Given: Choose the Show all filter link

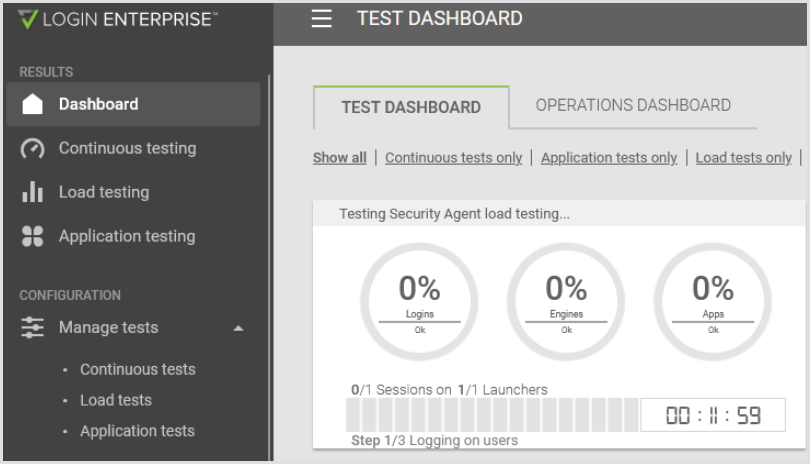Looking at the screenshot, I should coord(339,158).
